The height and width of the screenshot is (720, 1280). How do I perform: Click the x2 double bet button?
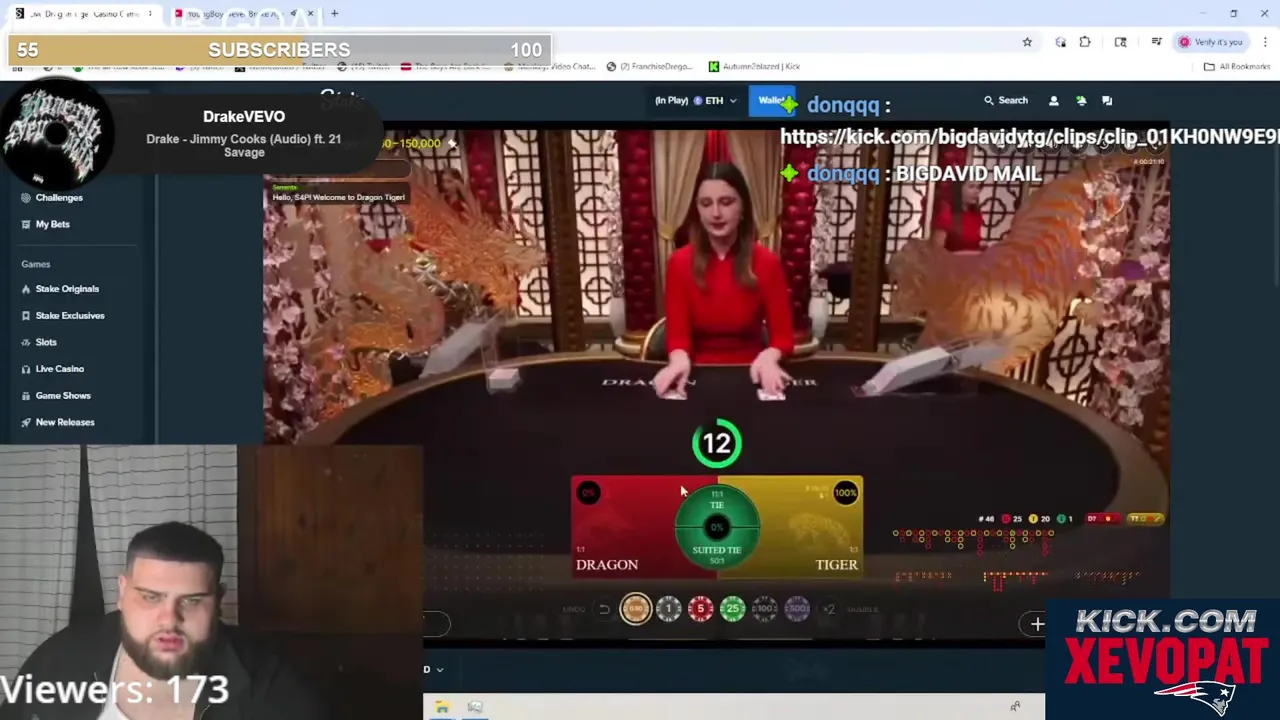[829, 609]
